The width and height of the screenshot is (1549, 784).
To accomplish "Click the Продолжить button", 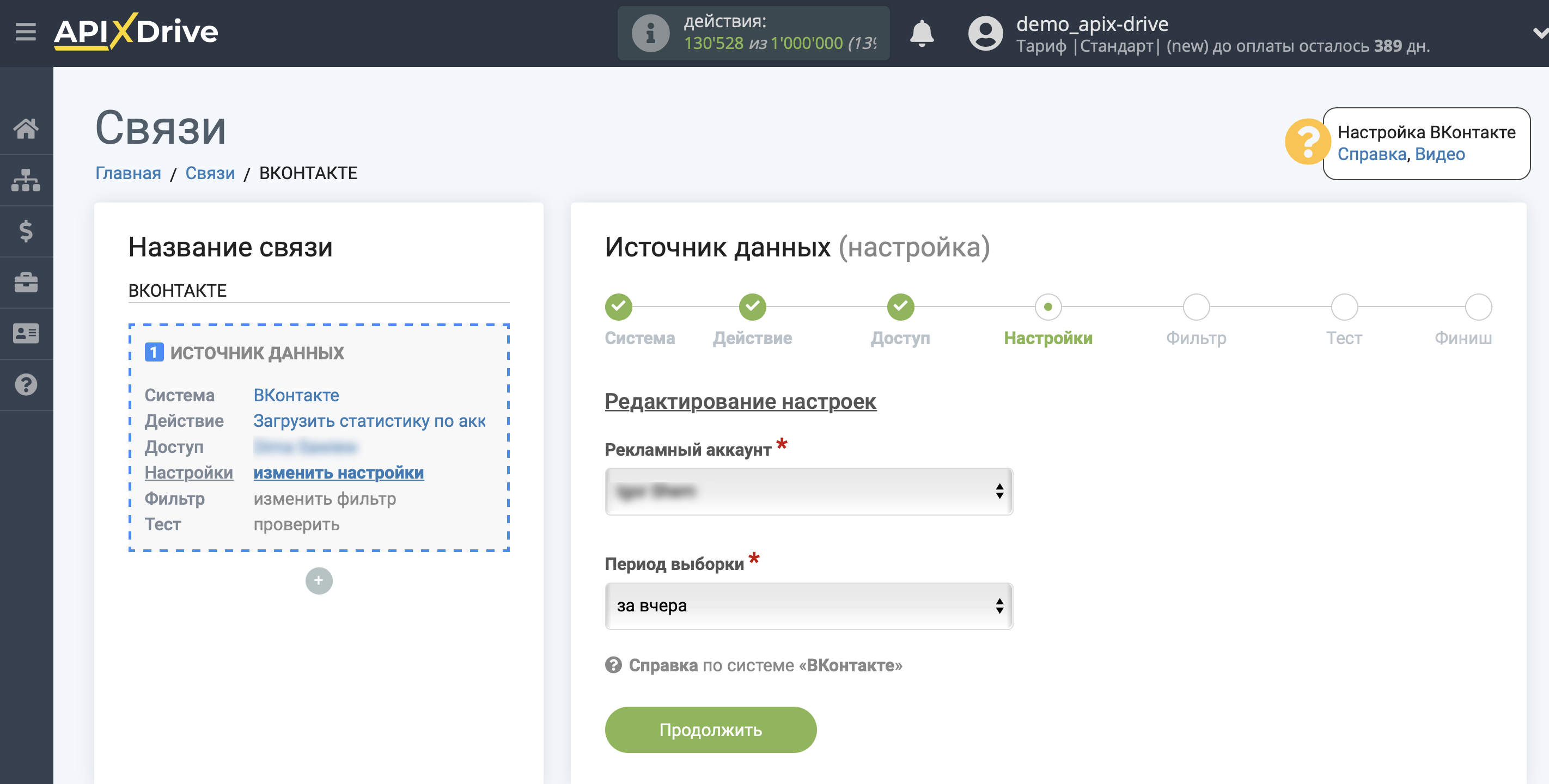I will [710, 730].
